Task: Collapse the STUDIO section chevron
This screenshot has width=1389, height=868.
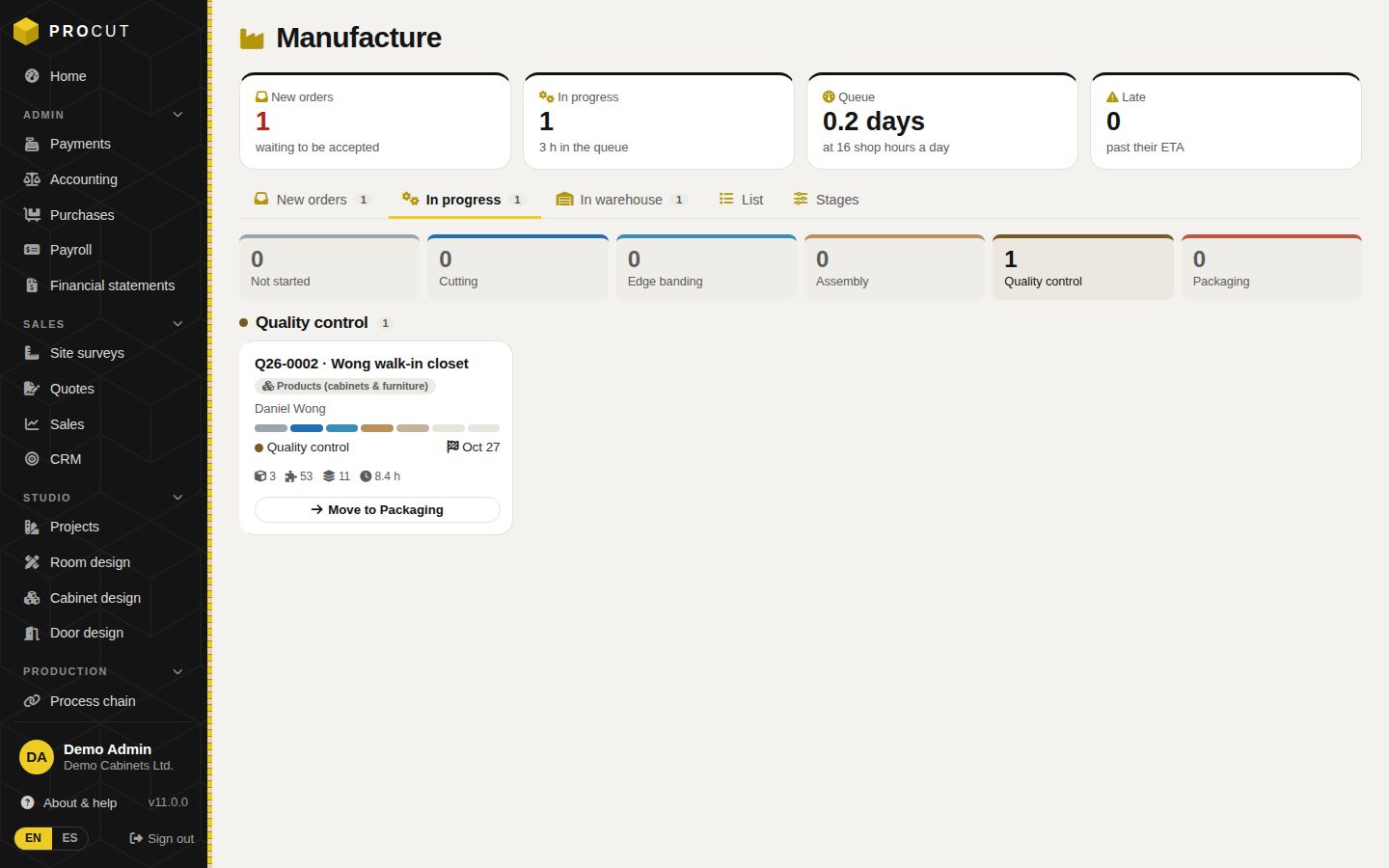Action: pyautogui.click(x=177, y=498)
